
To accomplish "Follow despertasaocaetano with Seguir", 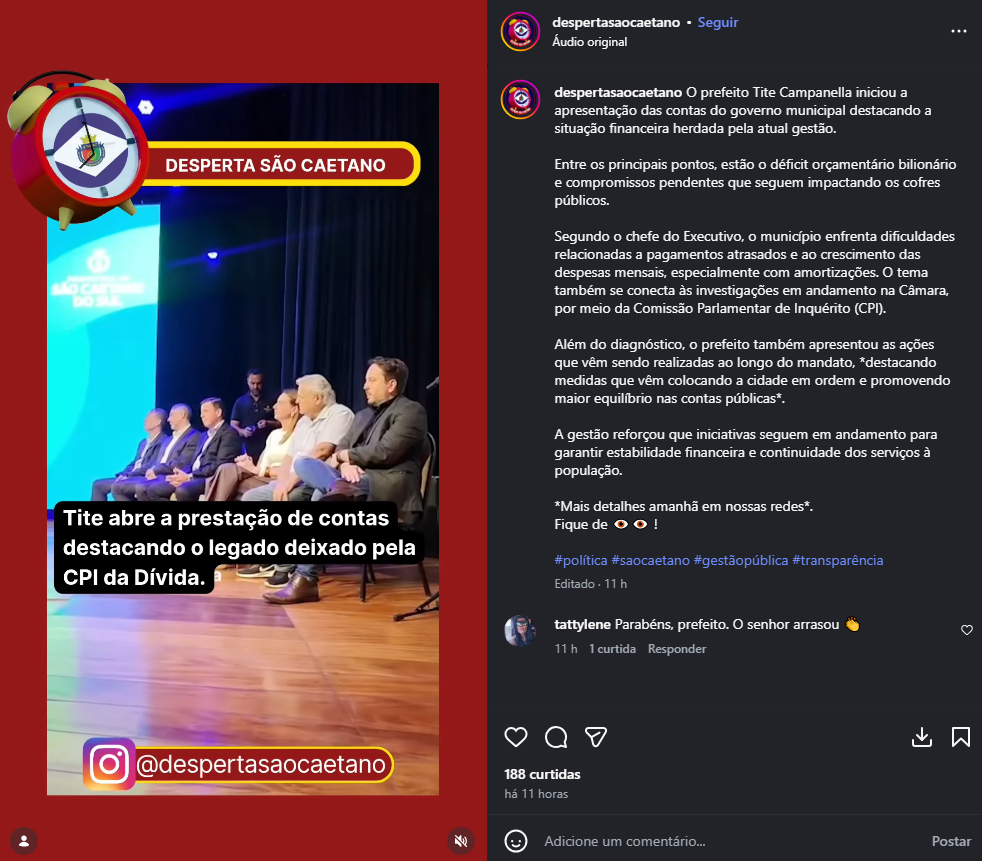I will pyautogui.click(x=718, y=23).
